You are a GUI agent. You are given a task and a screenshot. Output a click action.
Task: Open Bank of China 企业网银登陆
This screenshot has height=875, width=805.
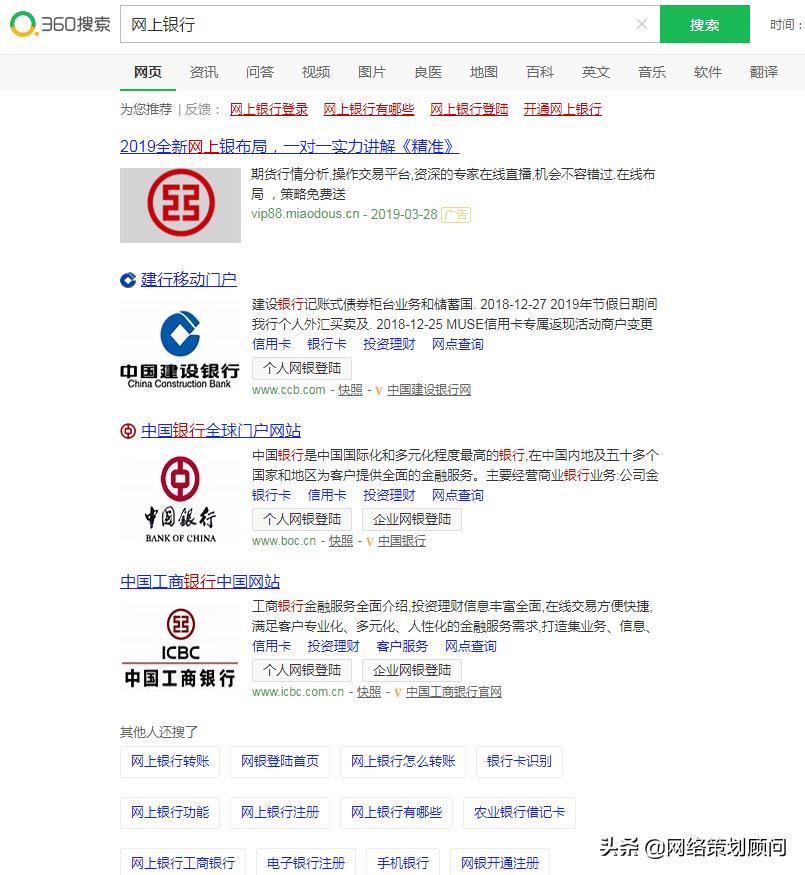[x=412, y=520]
